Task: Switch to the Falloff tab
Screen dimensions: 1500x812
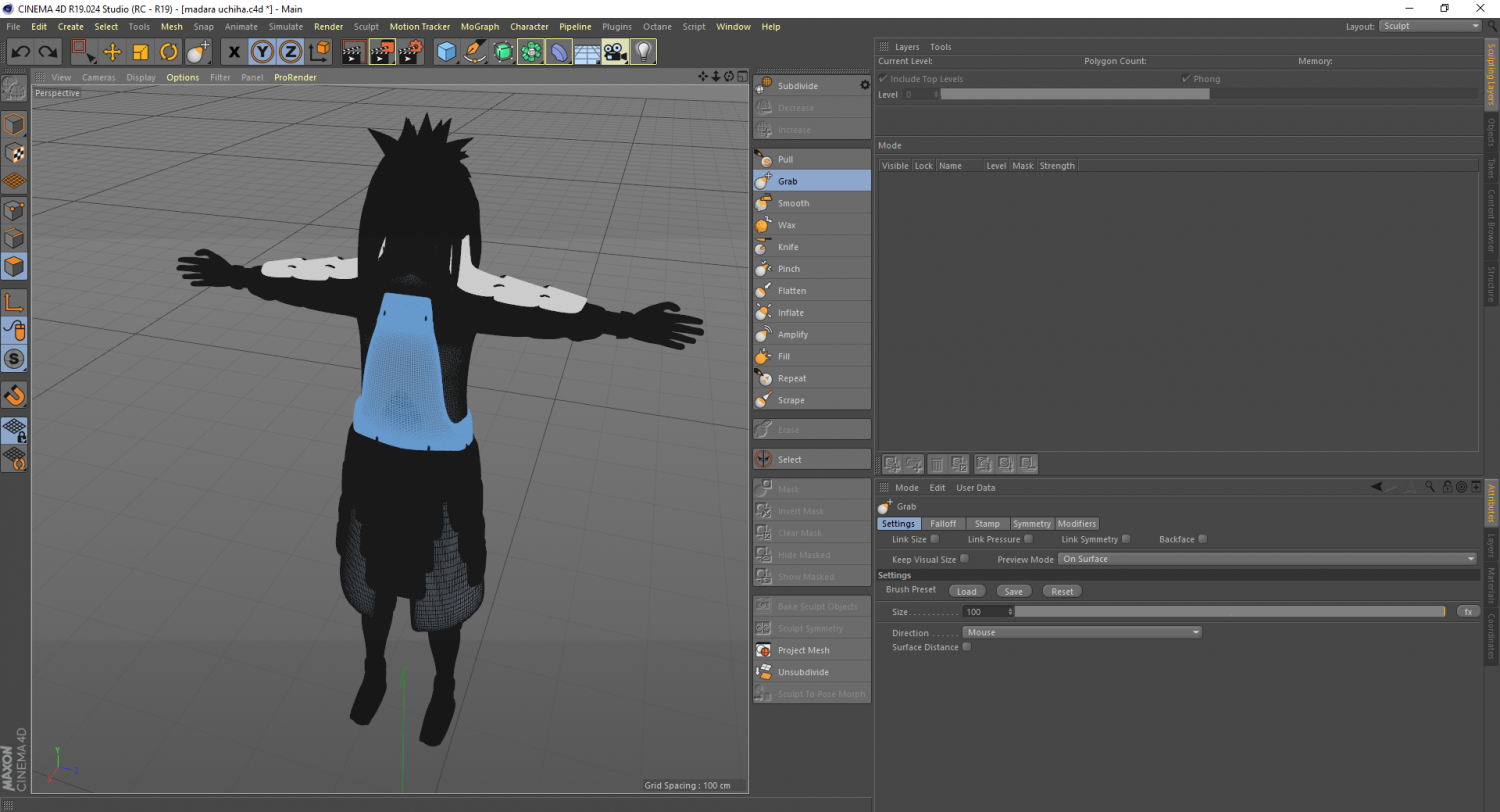Action: 942,524
